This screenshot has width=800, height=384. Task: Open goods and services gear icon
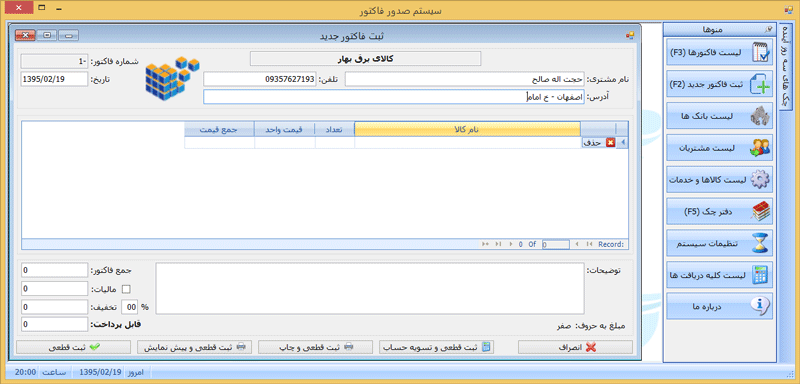pyautogui.click(x=760, y=180)
